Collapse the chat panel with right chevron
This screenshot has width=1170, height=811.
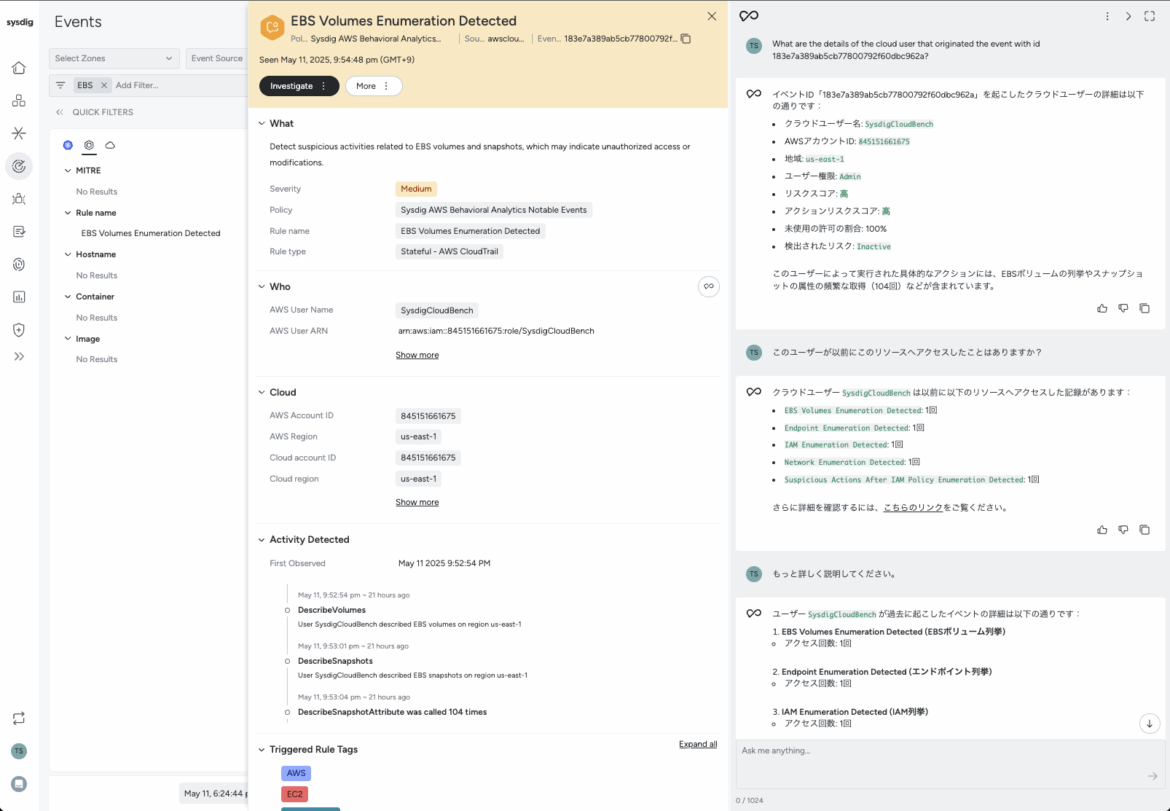tap(1128, 16)
